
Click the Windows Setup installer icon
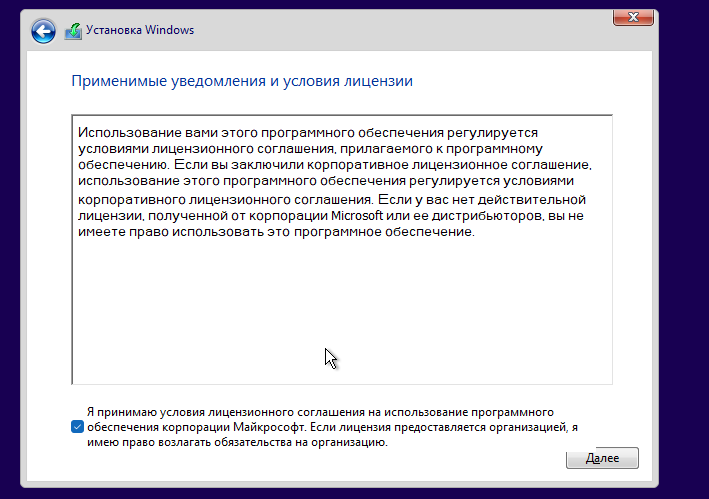(73, 31)
